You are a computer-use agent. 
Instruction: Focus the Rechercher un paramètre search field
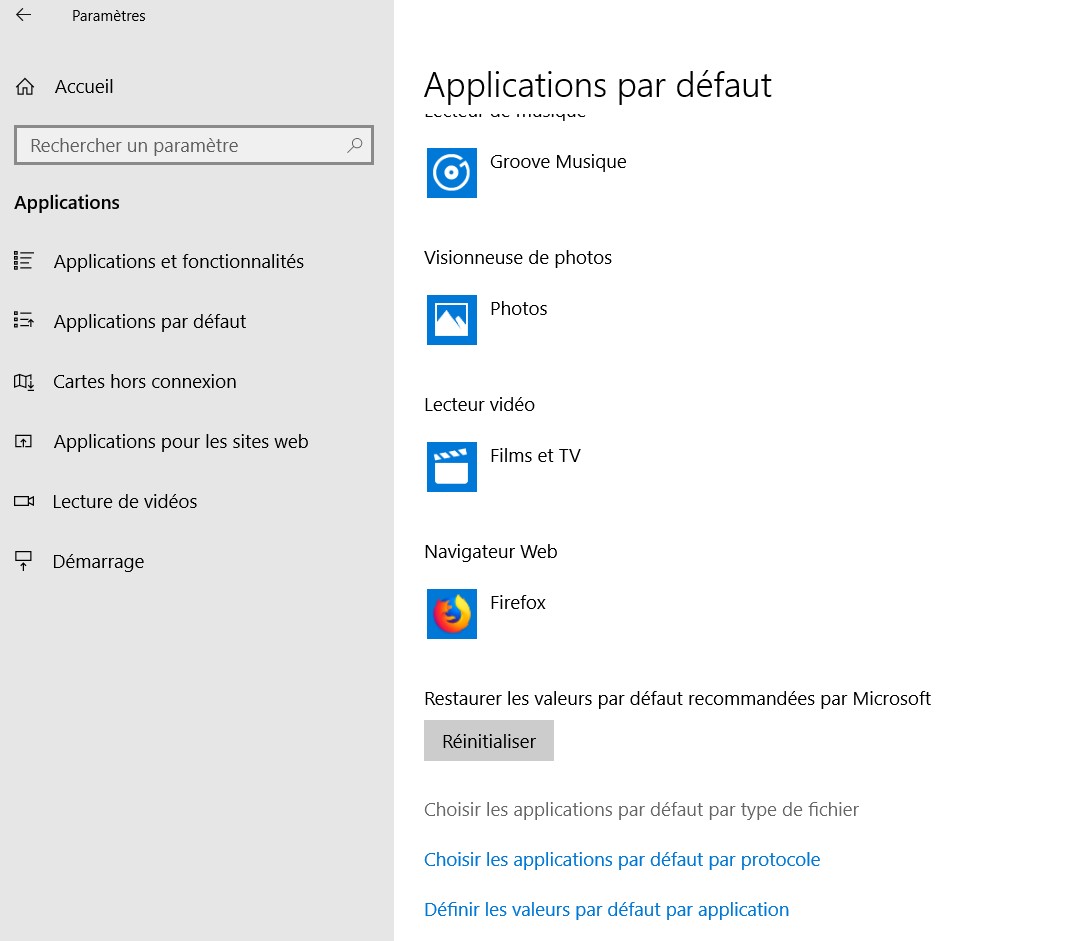point(180,146)
